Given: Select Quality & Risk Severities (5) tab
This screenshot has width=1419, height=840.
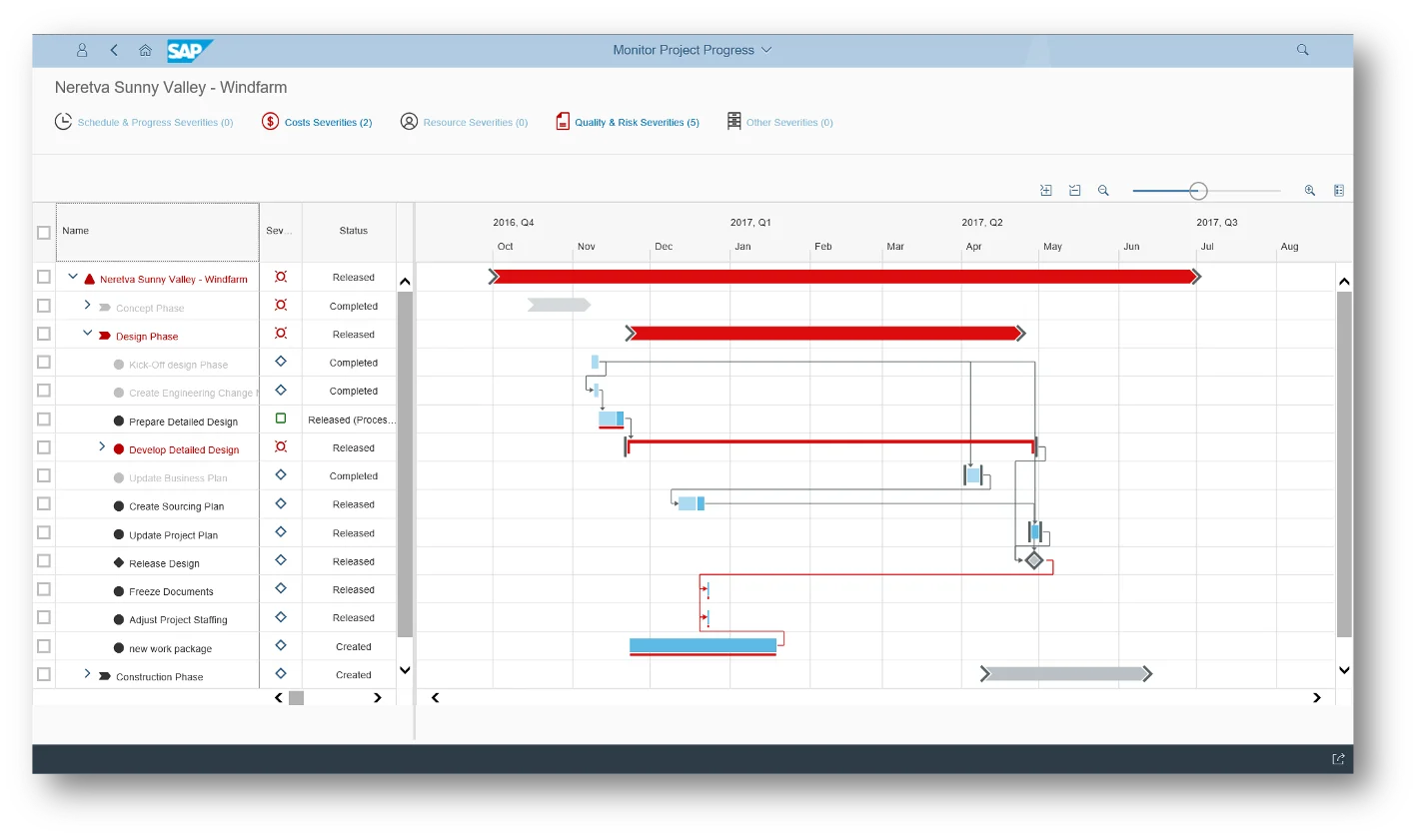Looking at the screenshot, I should (628, 122).
